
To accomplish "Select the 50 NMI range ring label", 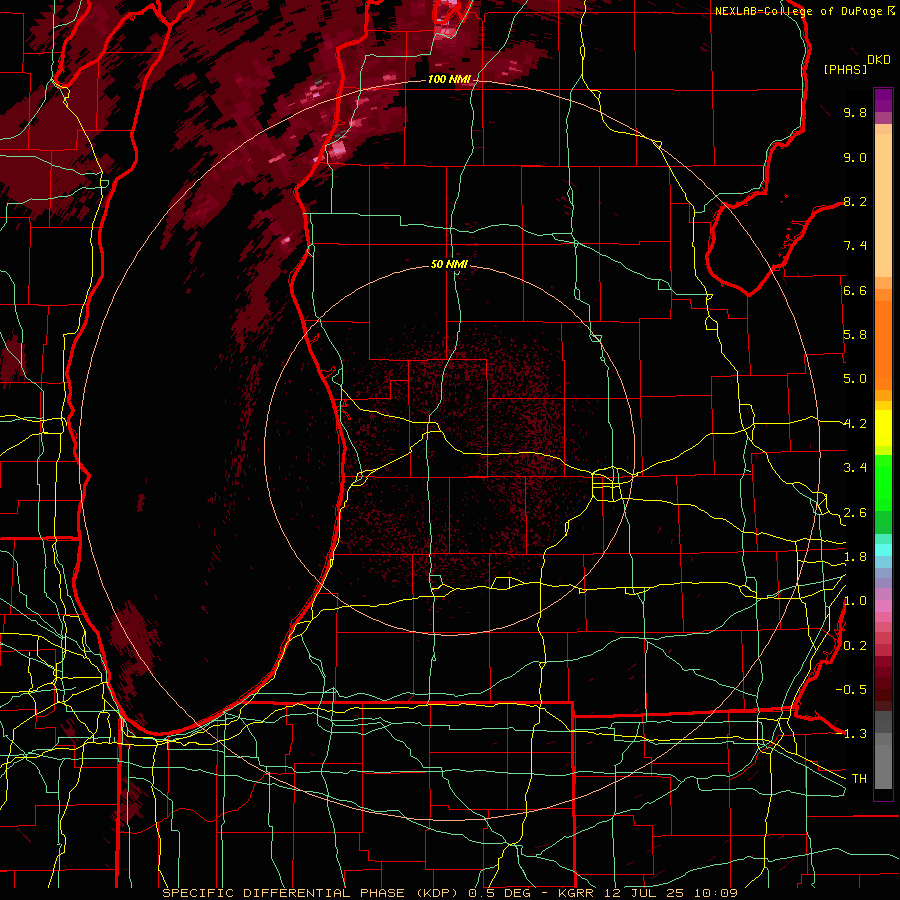I will (x=449, y=265).
